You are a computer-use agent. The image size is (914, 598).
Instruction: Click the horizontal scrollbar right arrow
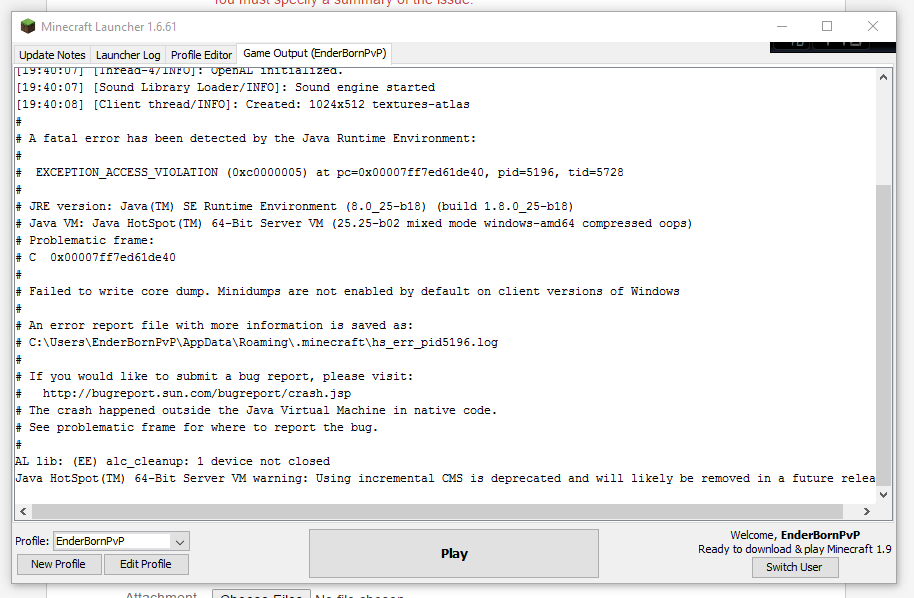click(x=867, y=511)
